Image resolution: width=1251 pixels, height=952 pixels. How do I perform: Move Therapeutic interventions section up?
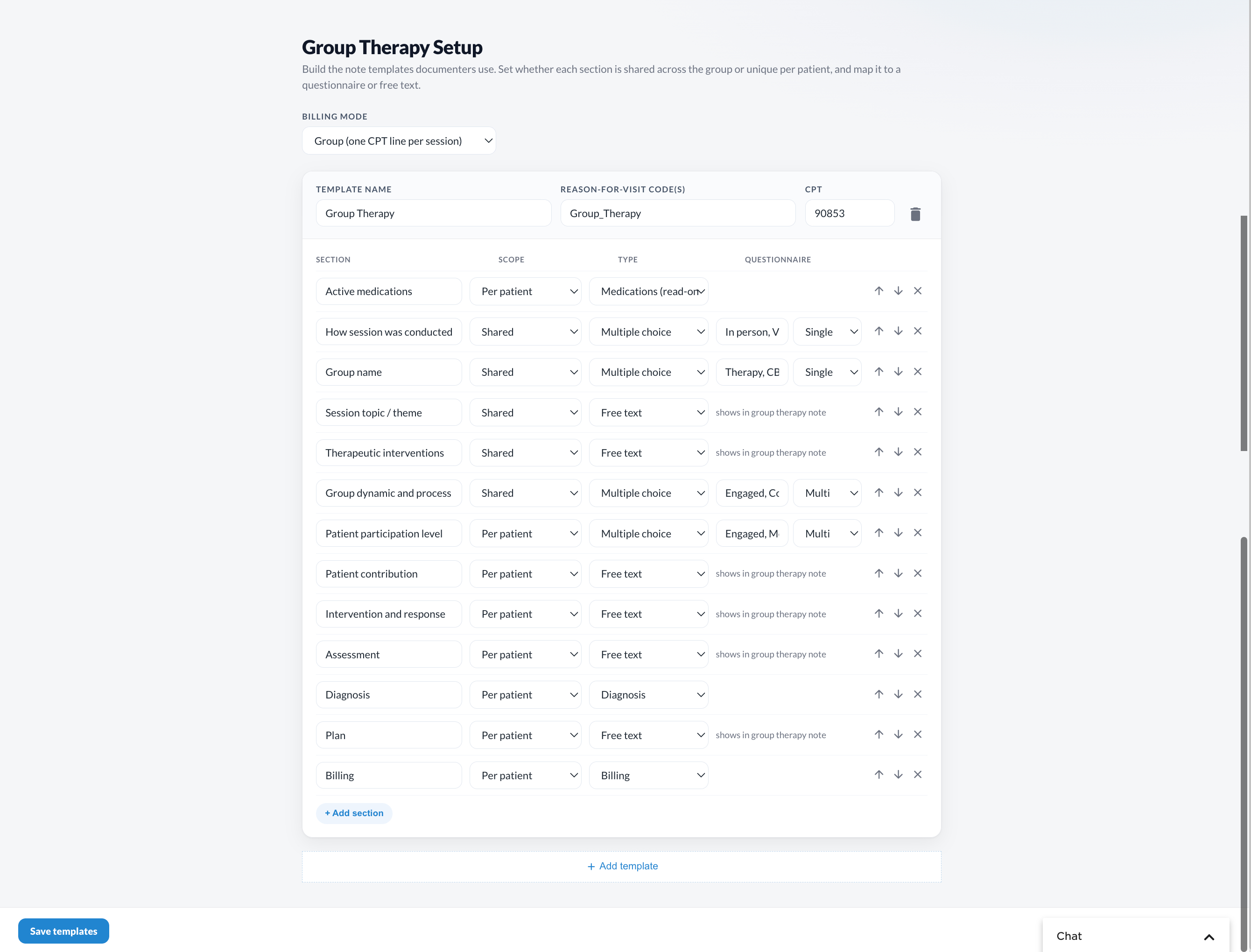tap(879, 452)
